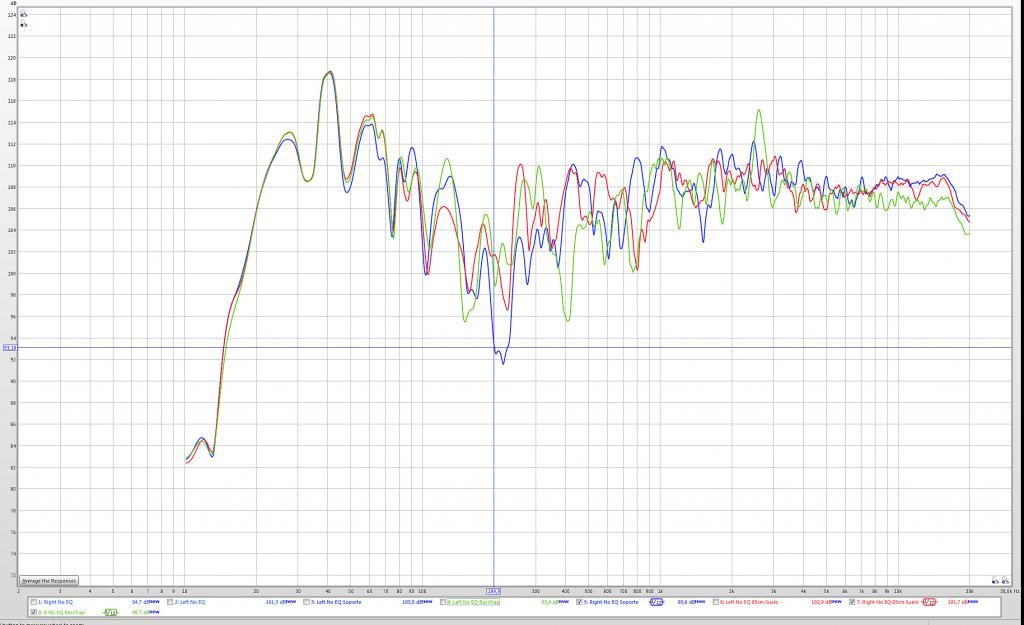Uncheck the '7: Right No EQ 85cm Suelo' trace
Screen dimensions: 1024x625
tap(852, 602)
